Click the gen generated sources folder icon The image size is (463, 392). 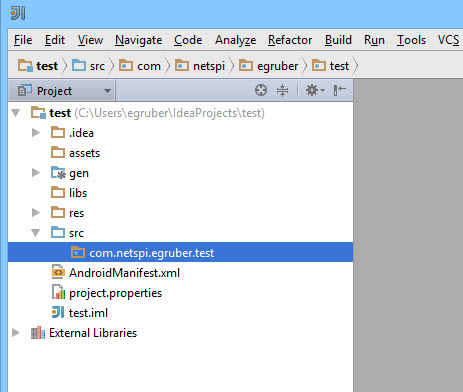click(58, 173)
